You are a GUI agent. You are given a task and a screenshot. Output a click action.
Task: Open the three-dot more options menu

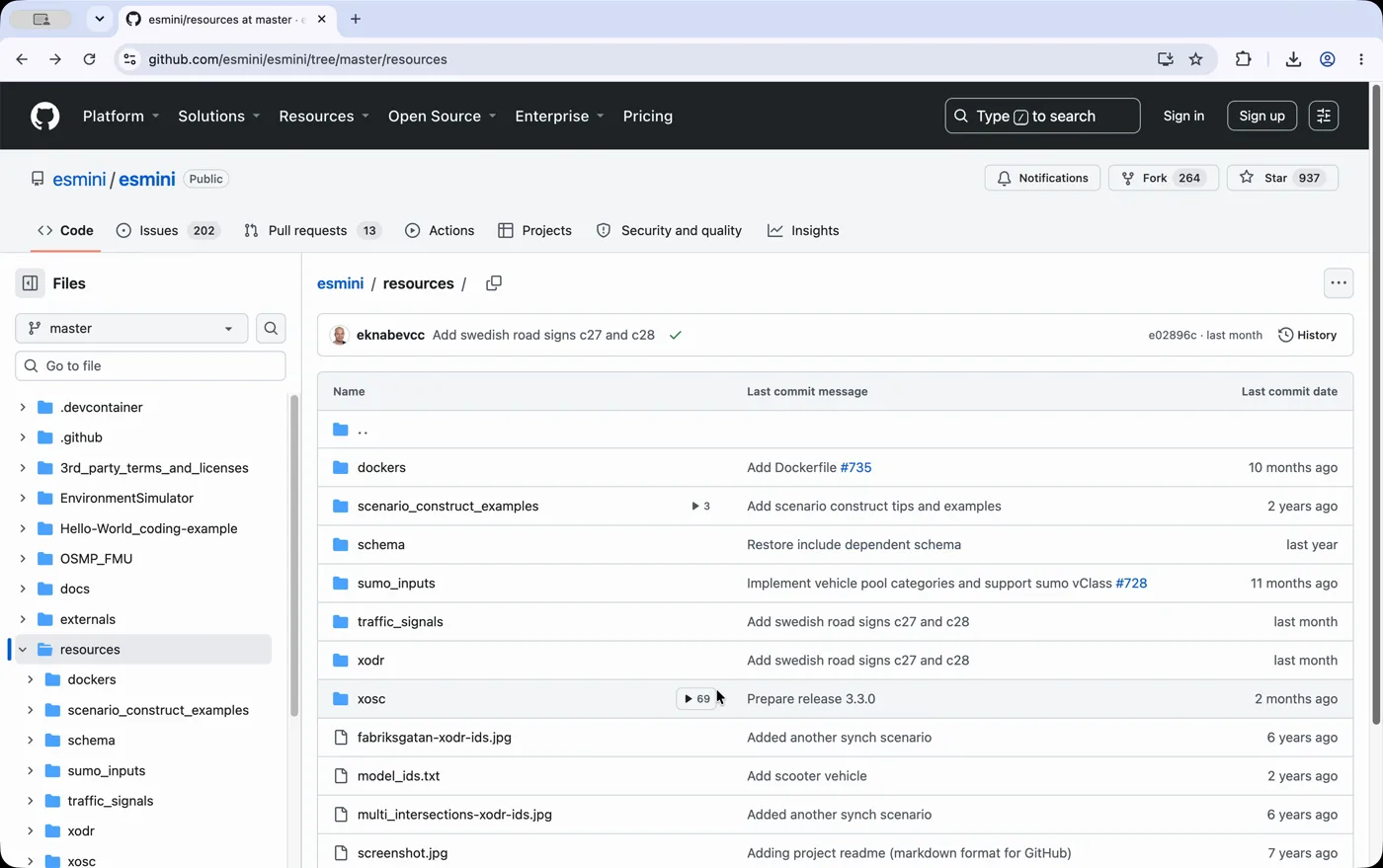(1339, 283)
